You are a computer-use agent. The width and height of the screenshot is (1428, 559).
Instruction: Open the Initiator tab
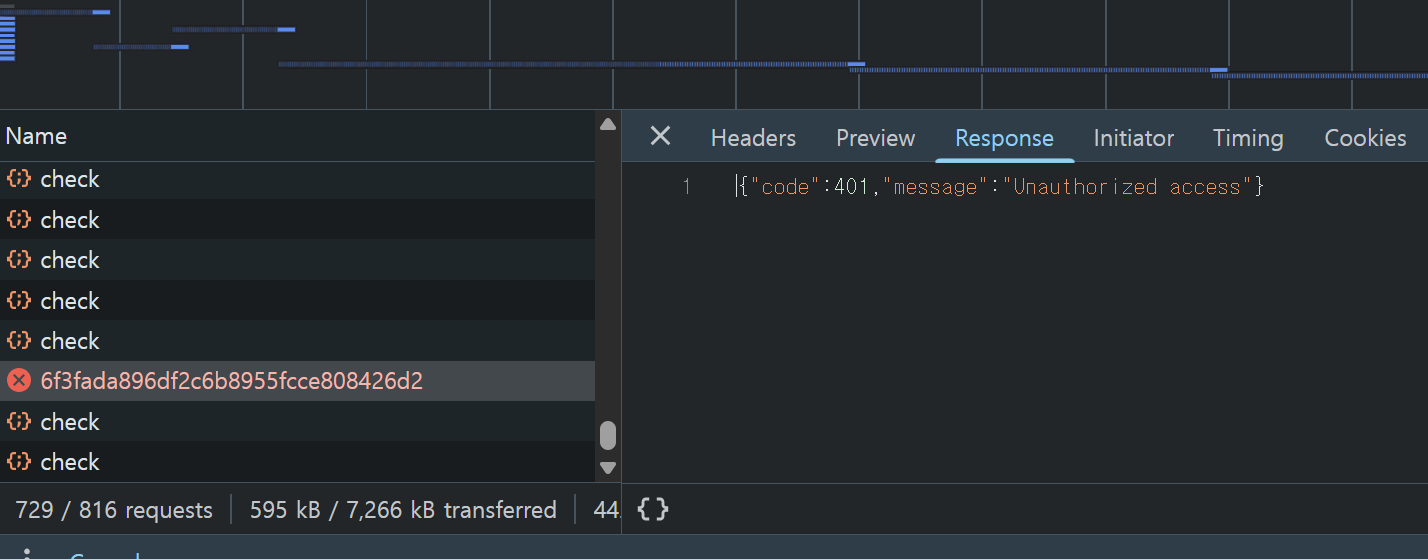point(1133,138)
